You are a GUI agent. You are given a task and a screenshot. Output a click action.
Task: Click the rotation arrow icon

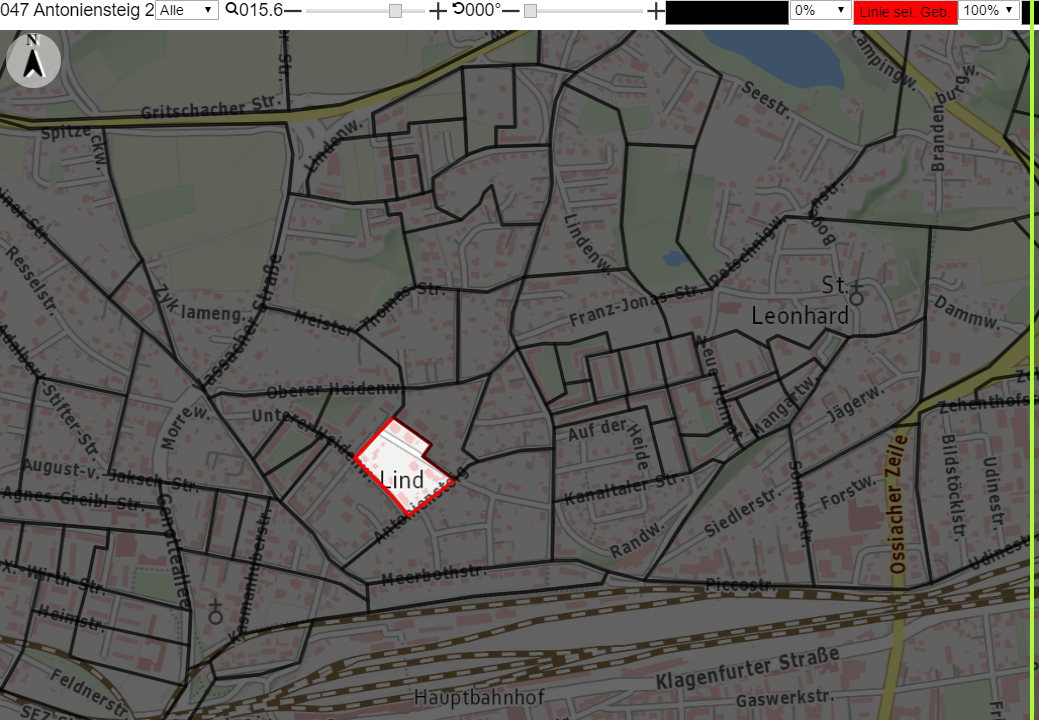pyautogui.click(x=458, y=9)
